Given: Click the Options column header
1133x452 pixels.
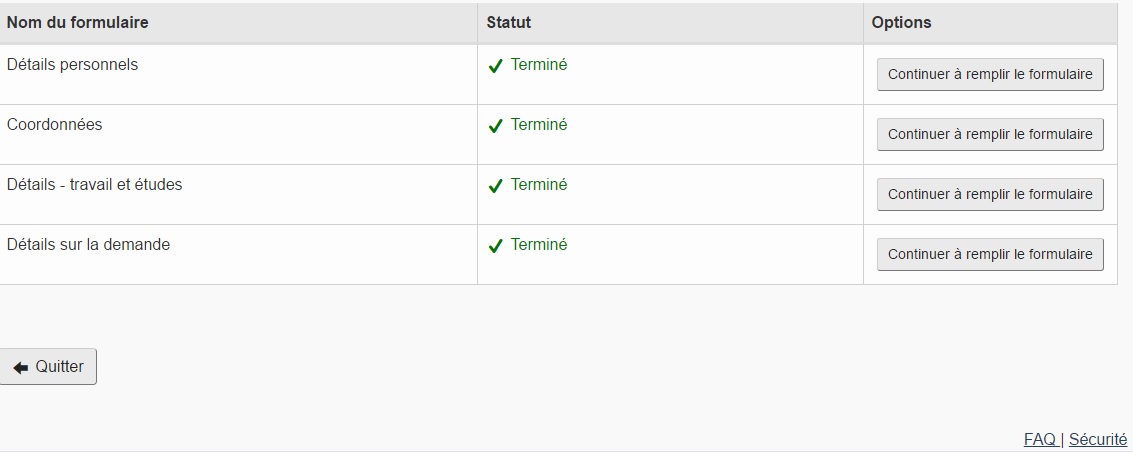Looking at the screenshot, I should click(901, 22).
